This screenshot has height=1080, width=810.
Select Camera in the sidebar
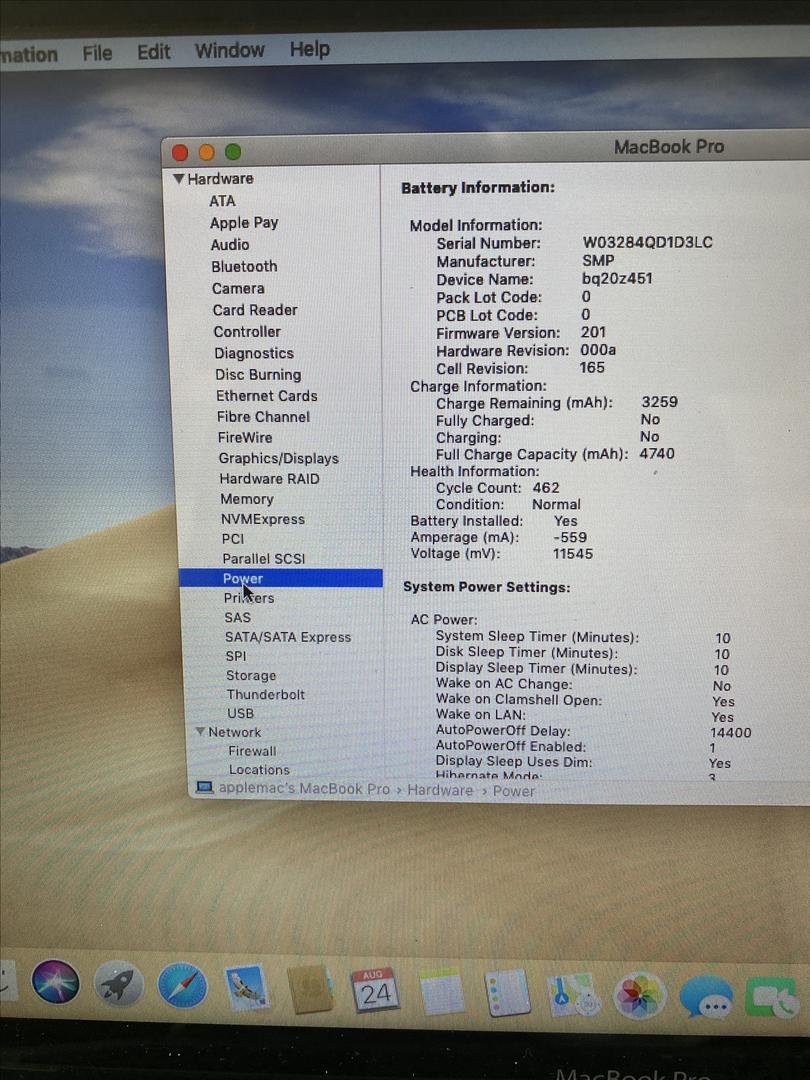(238, 288)
